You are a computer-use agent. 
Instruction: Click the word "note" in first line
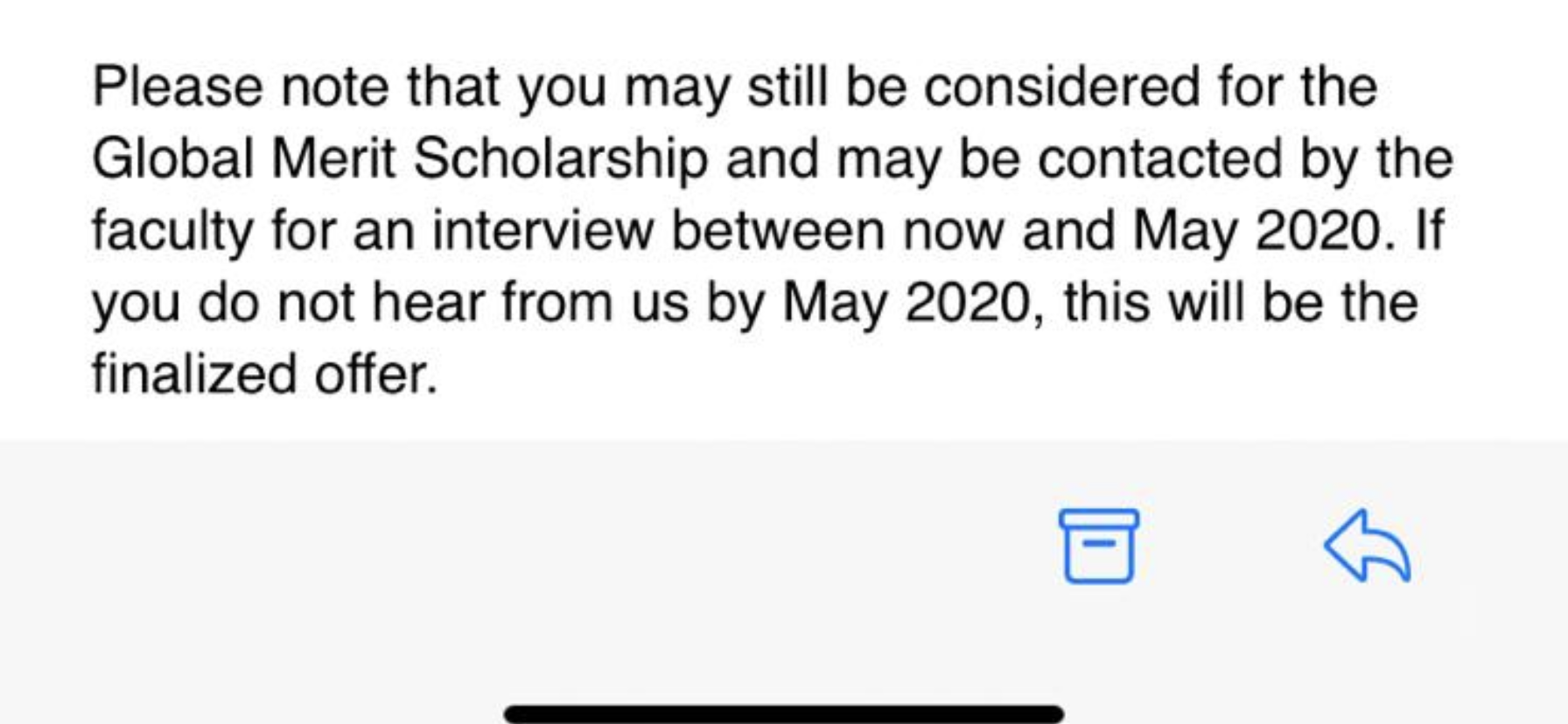[x=334, y=88]
